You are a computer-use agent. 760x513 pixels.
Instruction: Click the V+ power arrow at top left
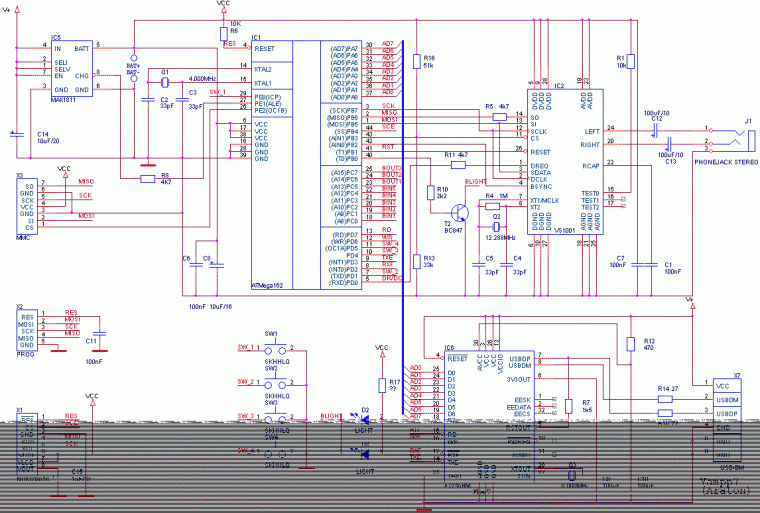pyautogui.click(x=17, y=9)
